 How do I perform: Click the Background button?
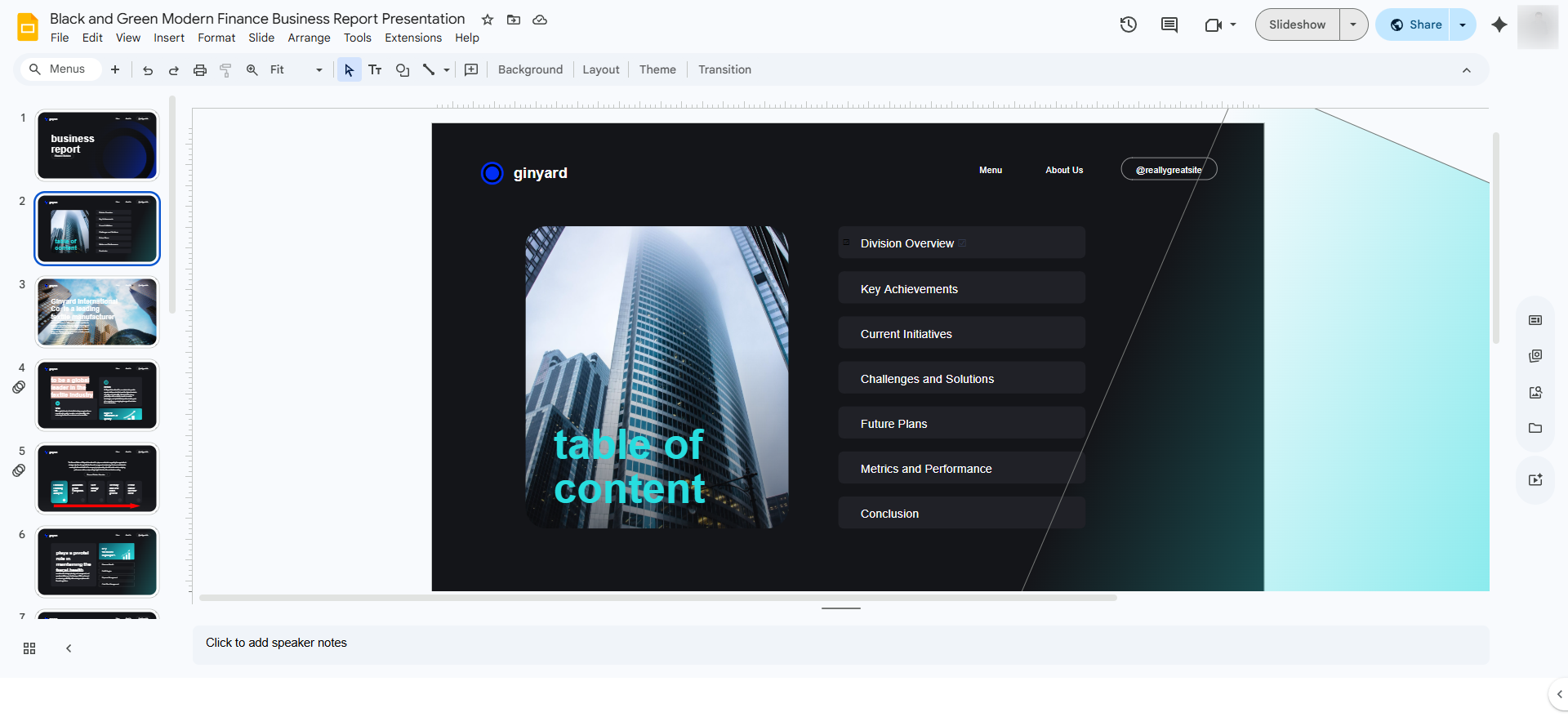(x=530, y=69)
